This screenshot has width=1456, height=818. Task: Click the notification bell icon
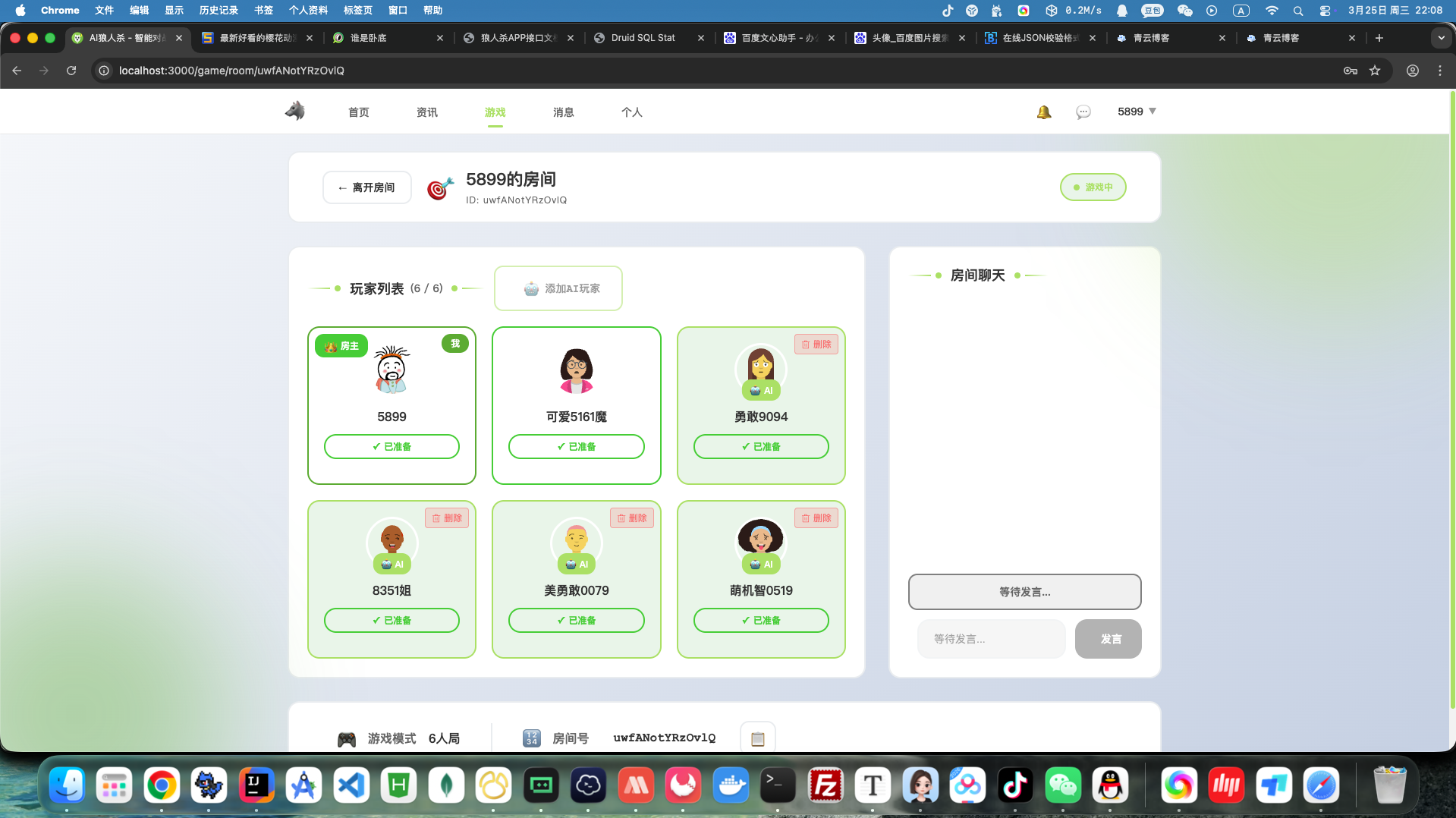coord(1044,112)
